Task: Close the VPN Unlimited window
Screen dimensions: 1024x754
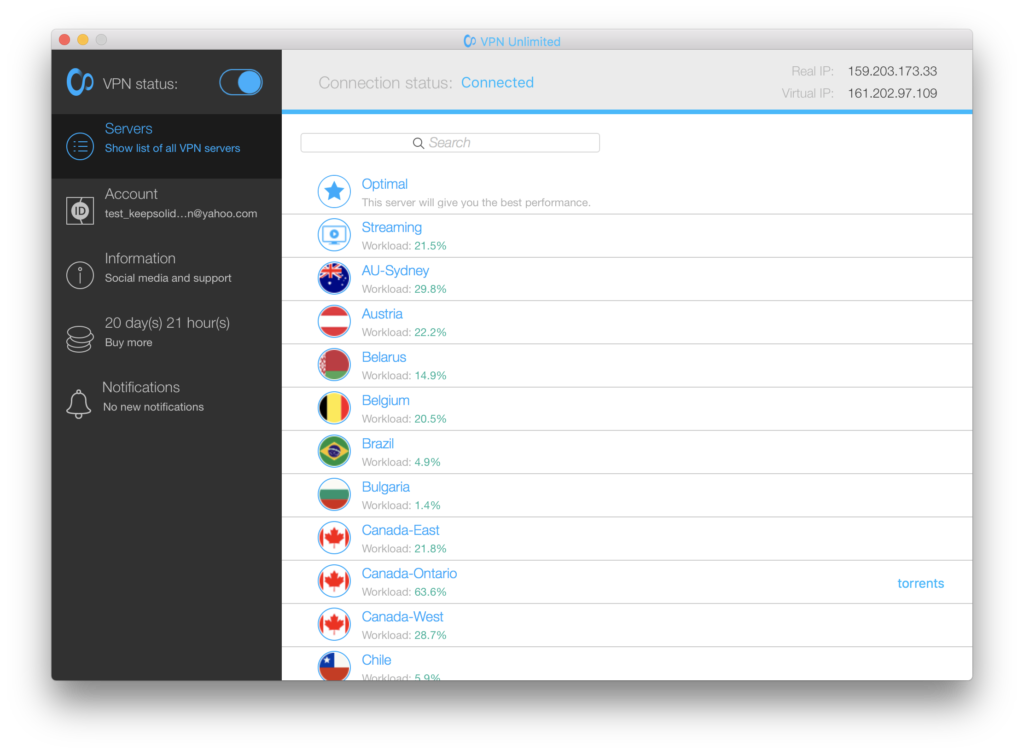Action: tap(65, 40)
